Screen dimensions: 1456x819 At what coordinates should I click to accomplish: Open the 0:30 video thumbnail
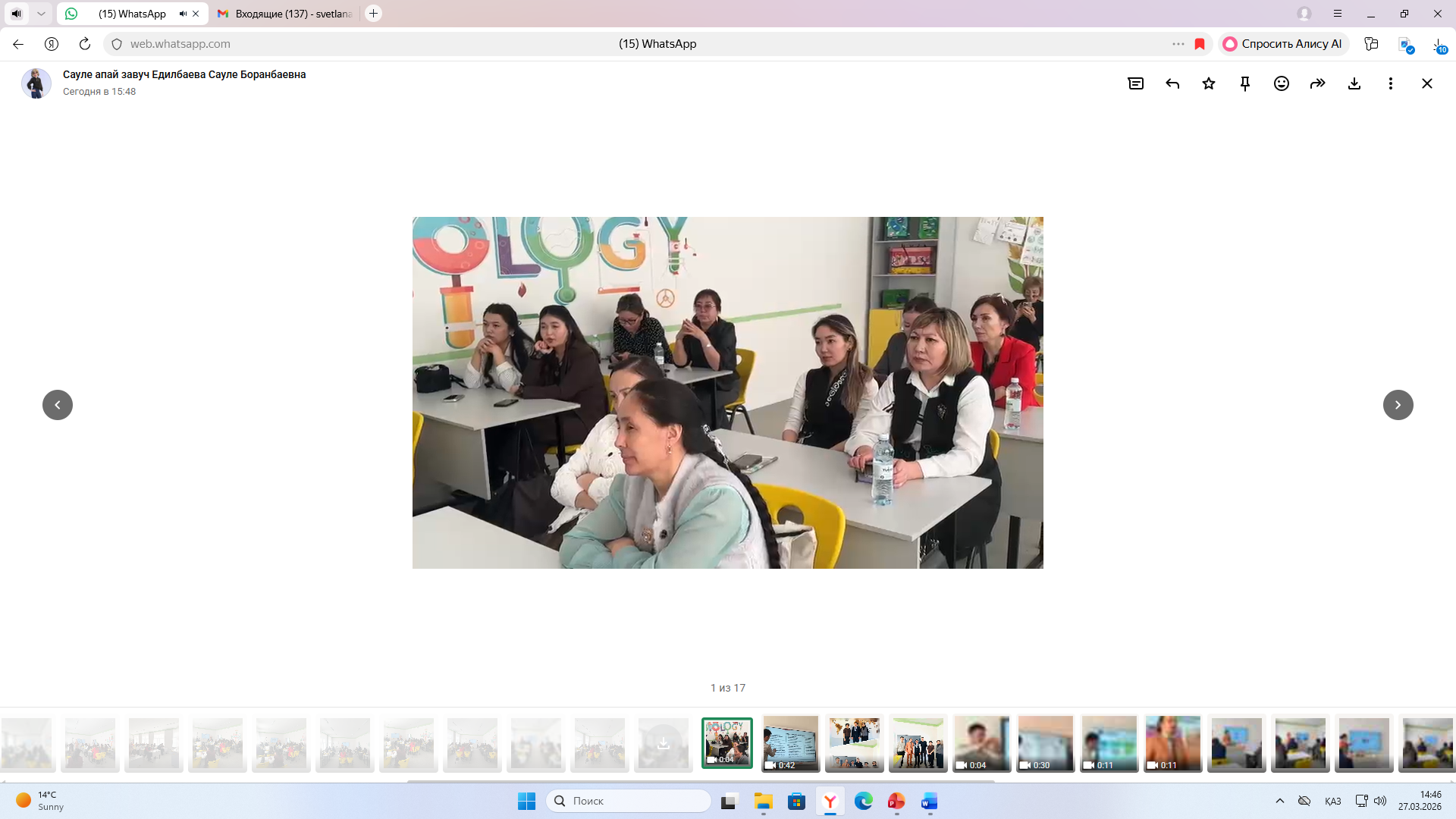[1045, 743]
